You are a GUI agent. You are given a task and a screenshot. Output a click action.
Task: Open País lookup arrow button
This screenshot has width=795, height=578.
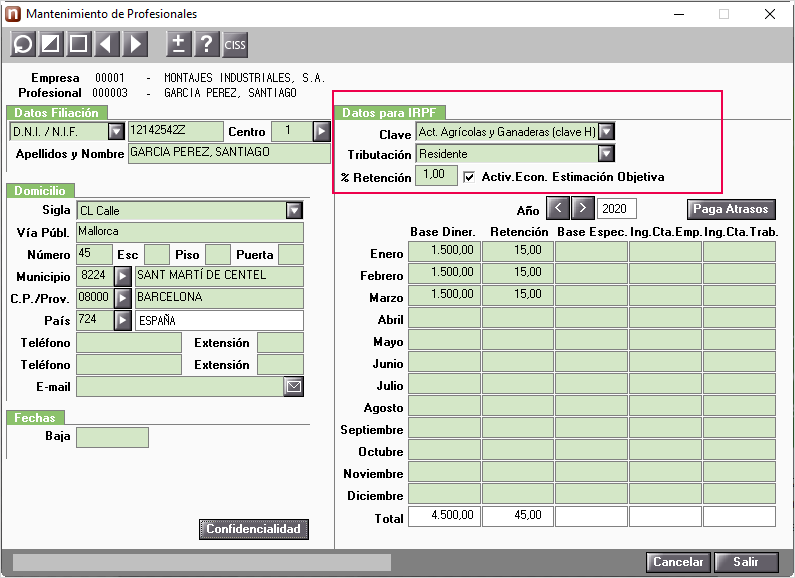[x=123, y=320]
